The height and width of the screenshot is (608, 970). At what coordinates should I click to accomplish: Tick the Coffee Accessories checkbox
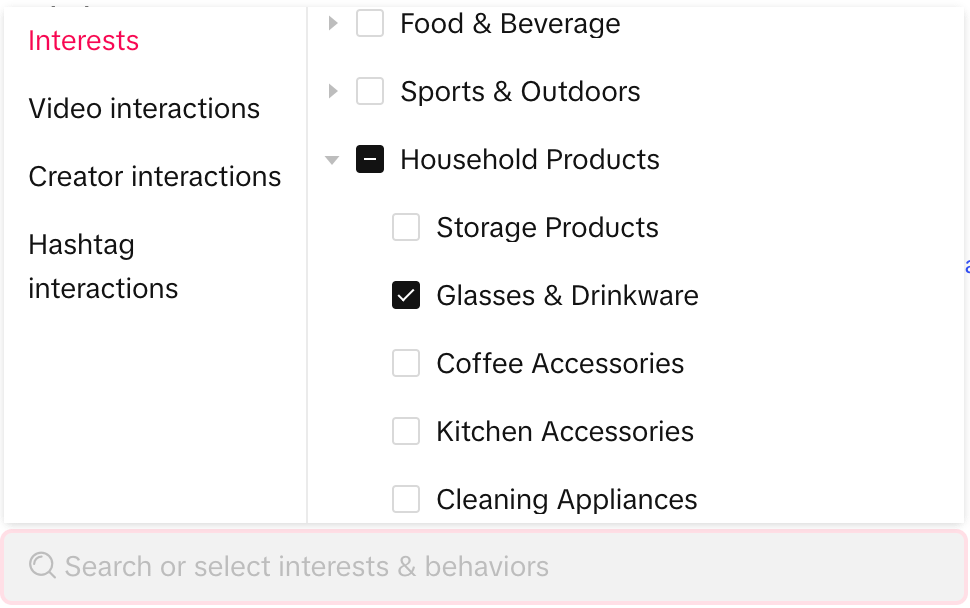406,363
